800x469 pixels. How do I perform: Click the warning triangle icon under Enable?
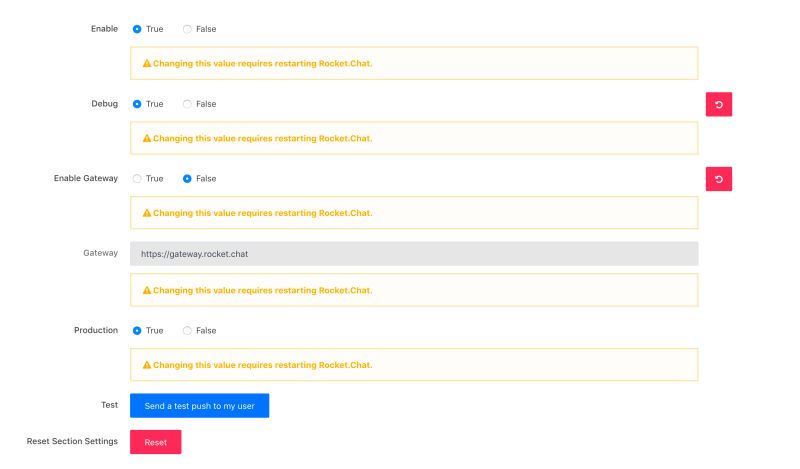147,63
